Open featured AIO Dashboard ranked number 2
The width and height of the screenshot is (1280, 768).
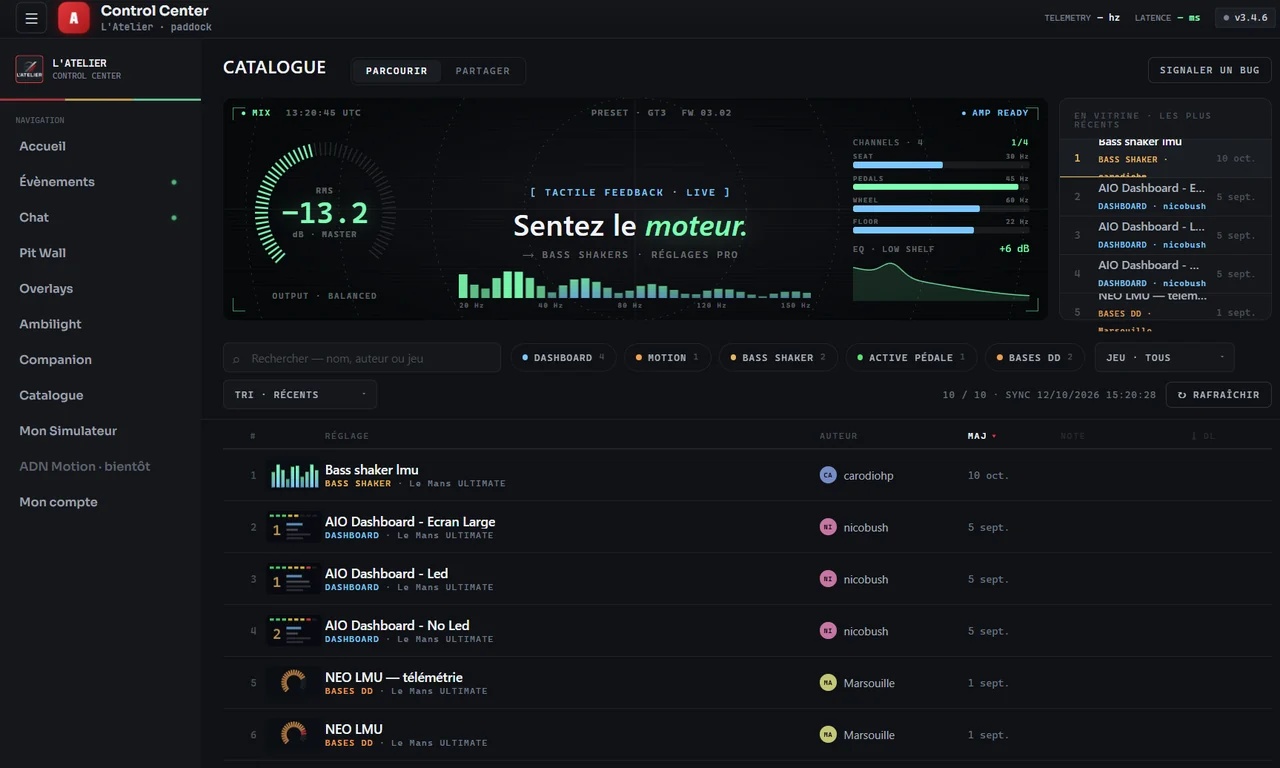[x=1165, y=196]
